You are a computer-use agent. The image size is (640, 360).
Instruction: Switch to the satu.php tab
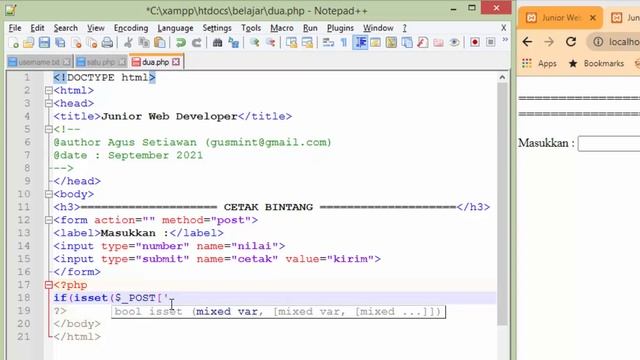[x=101, y=62]
